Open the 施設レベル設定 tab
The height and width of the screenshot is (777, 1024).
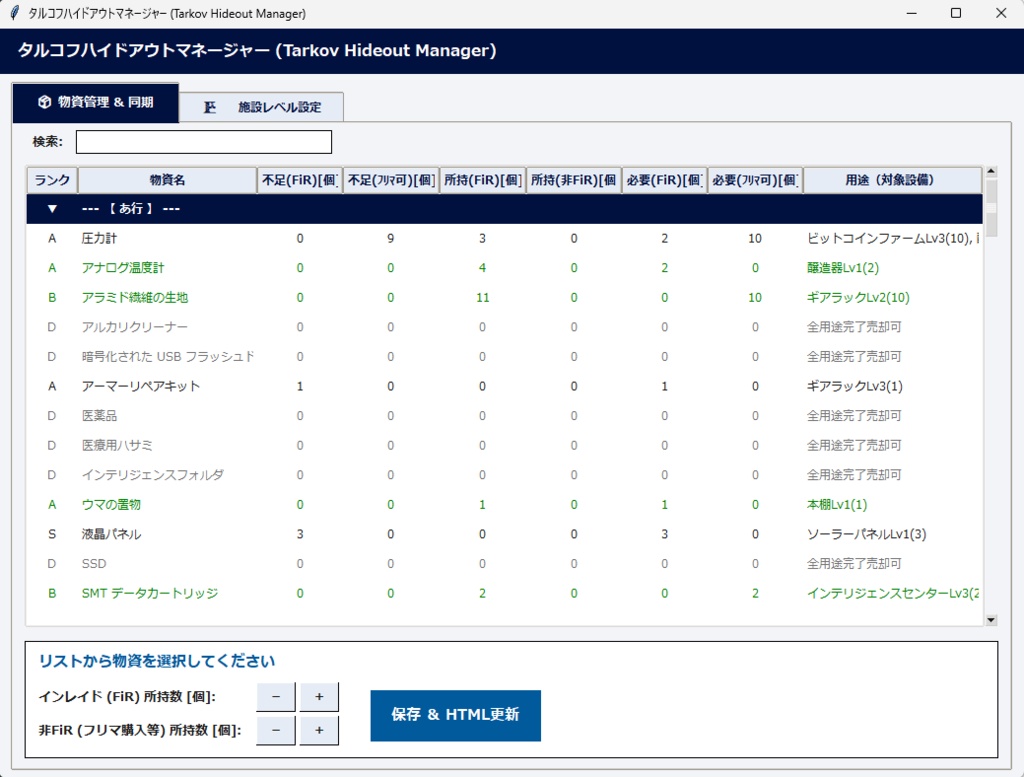point(261,107)
